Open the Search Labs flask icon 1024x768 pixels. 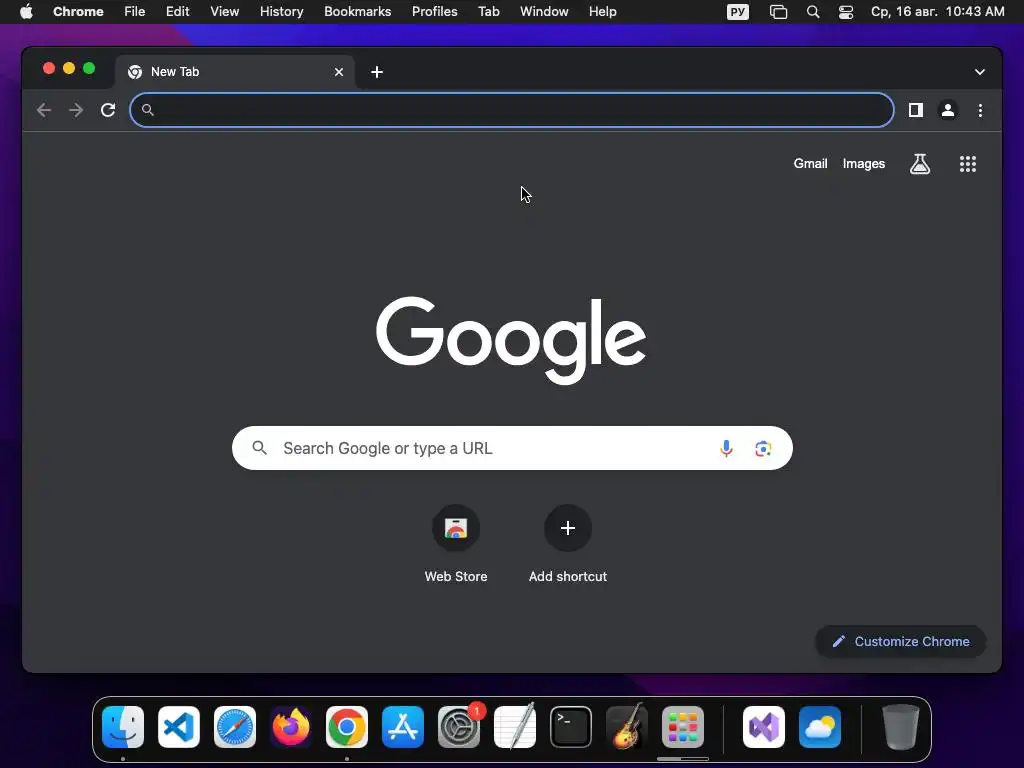click(x=920, y=164)
